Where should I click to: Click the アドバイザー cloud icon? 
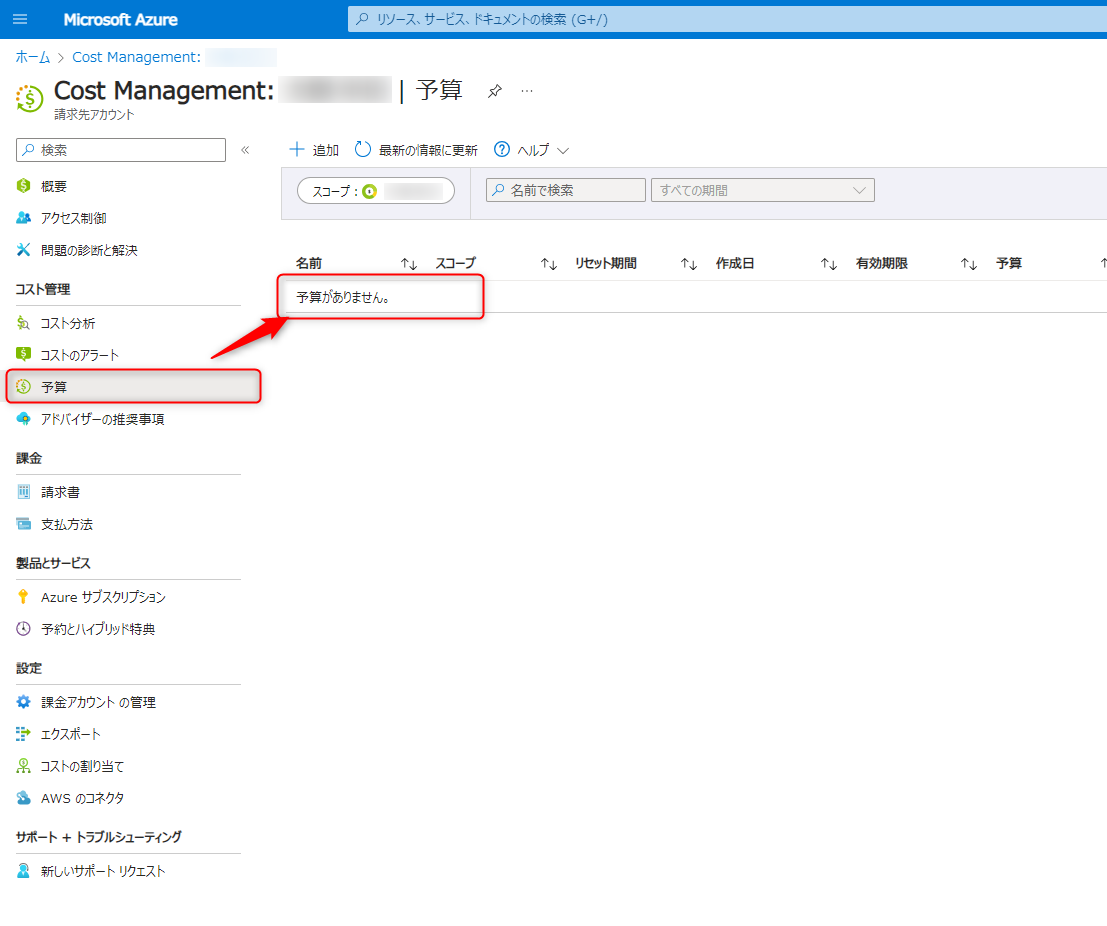pos(23,419)
